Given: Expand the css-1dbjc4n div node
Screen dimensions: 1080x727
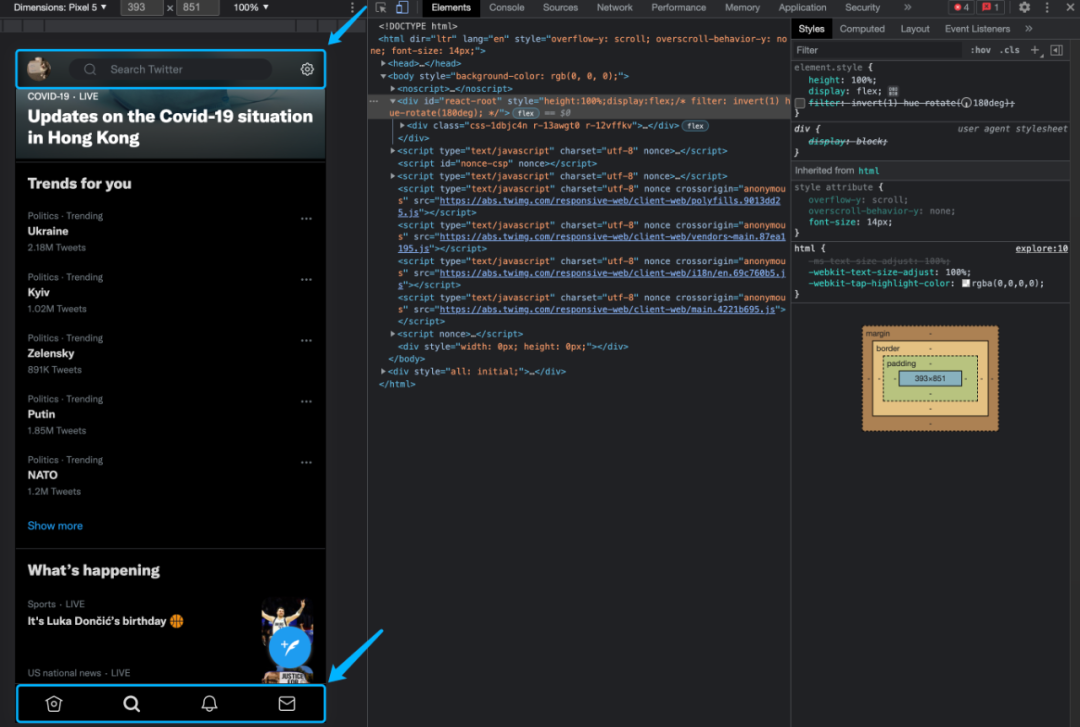Looking at the screenshot, I should (403, 125).
